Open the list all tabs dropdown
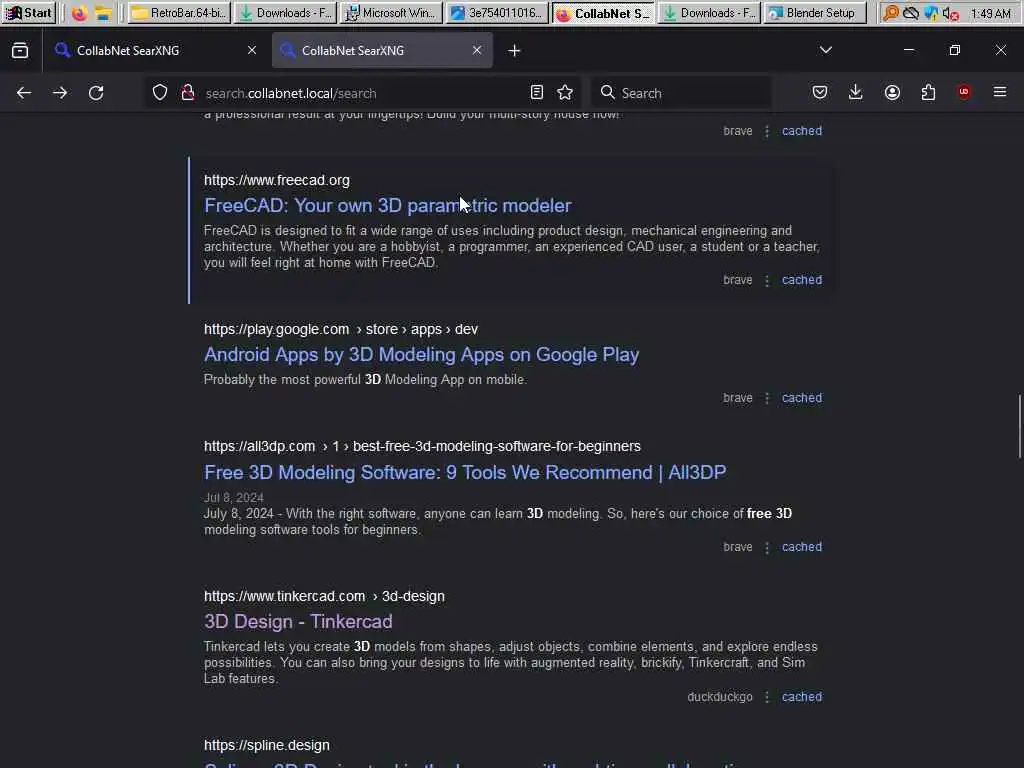This screenshot has width=1024, height=768. coord(826,50)
